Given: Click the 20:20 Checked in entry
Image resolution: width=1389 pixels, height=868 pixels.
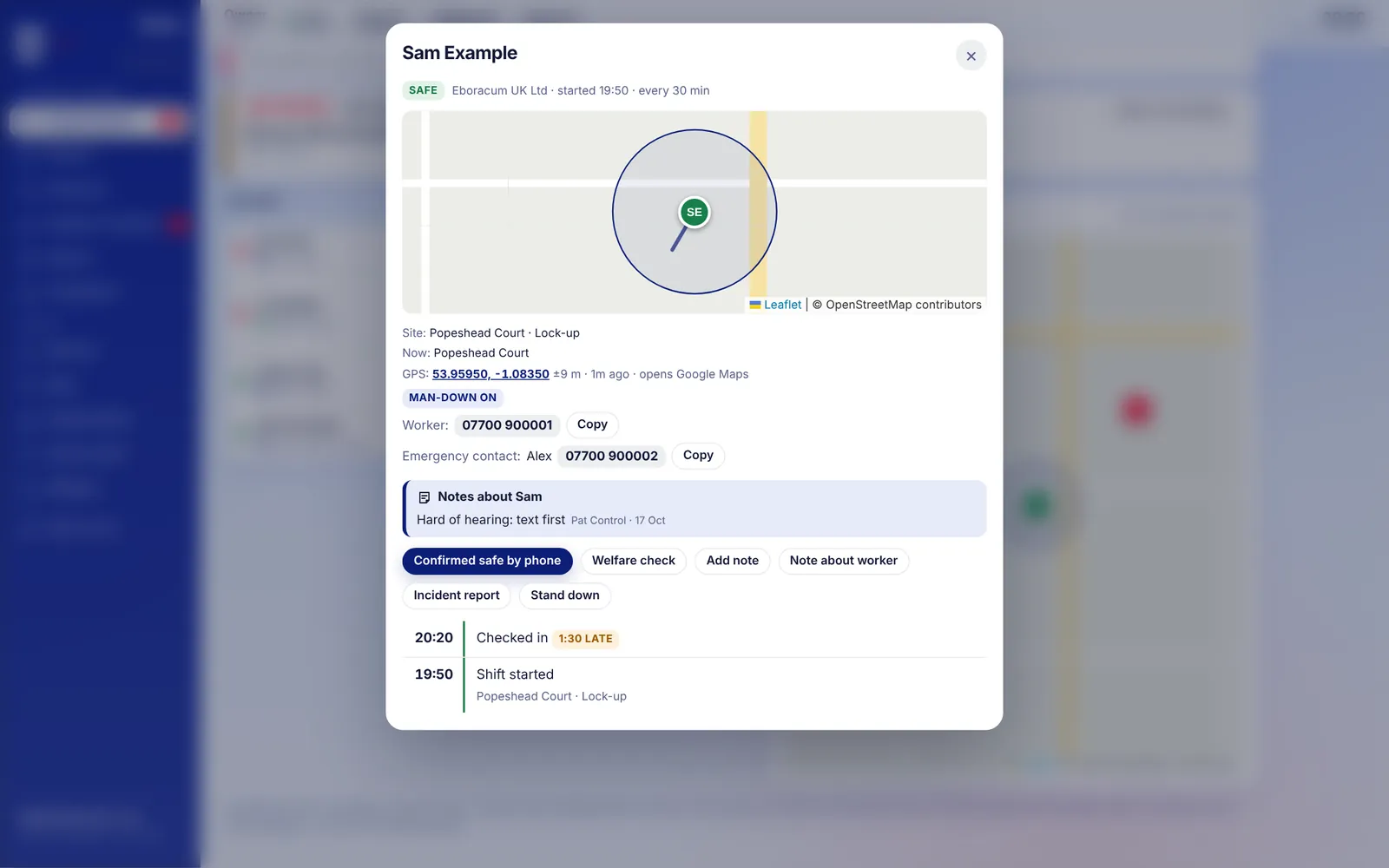Looking at the screenshot, I should 694,639.
